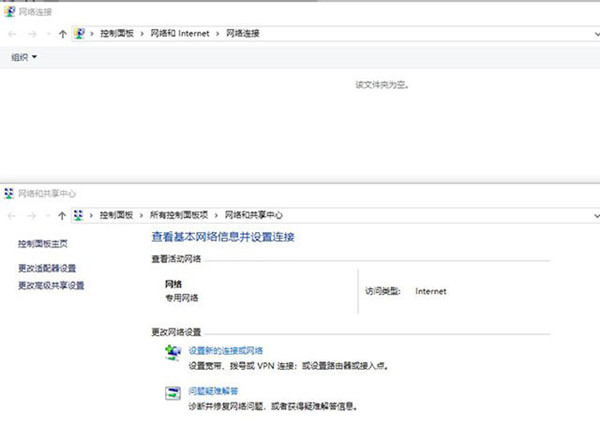
Task: Click the 专用网络 network type text
Action: (181, 298)
